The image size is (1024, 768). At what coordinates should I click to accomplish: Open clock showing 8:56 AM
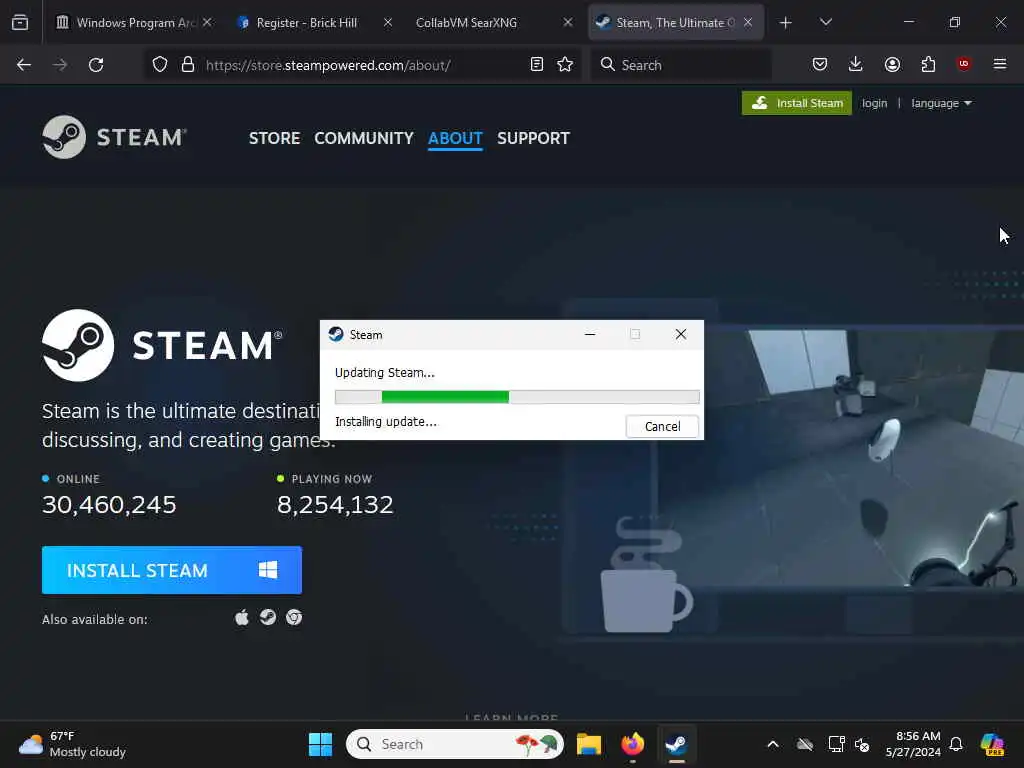click(x=913, y=744)
